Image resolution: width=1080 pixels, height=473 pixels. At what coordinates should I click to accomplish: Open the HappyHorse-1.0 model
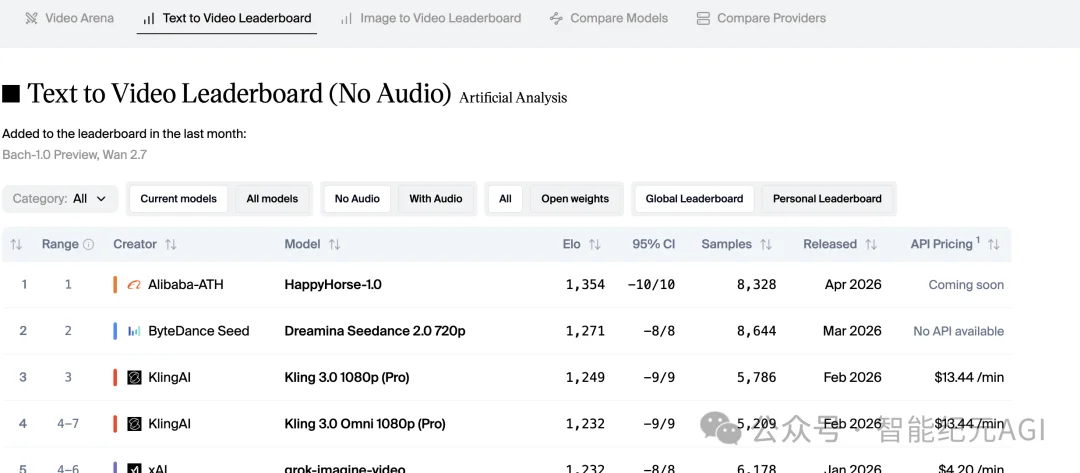coord(333,284)
